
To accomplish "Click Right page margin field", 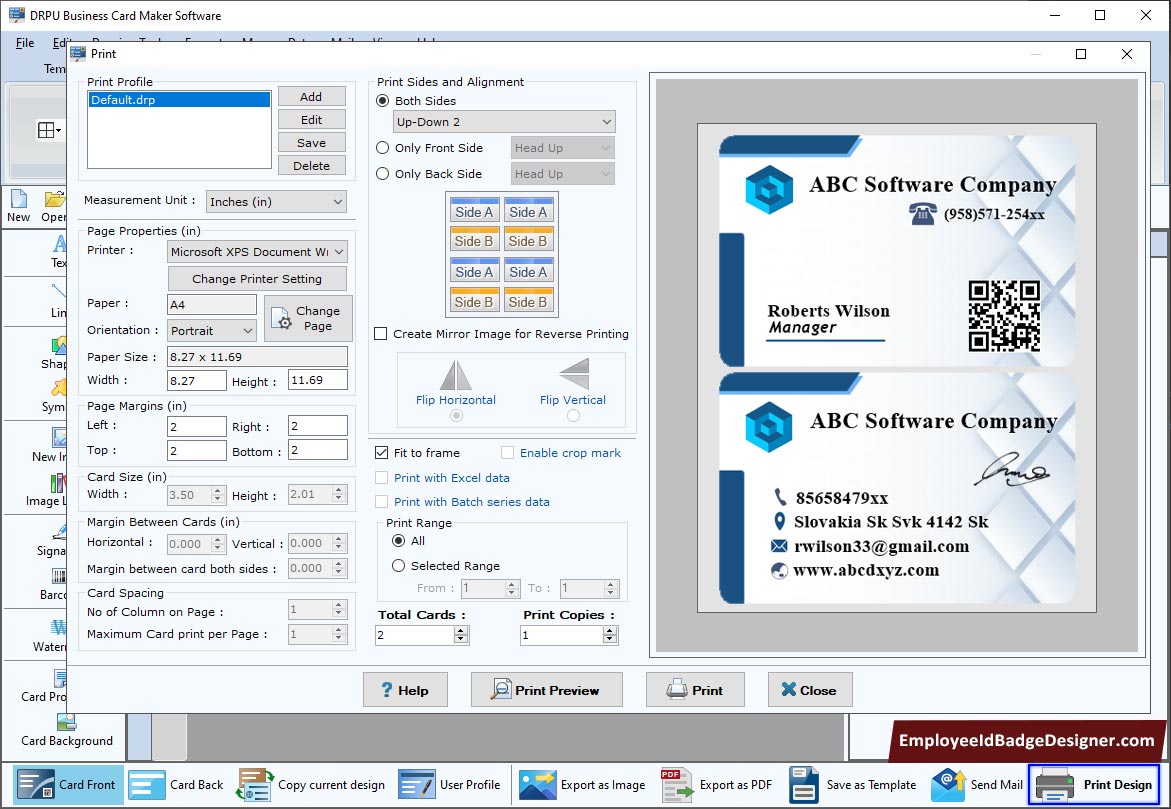I will click(x=317, y=426).
